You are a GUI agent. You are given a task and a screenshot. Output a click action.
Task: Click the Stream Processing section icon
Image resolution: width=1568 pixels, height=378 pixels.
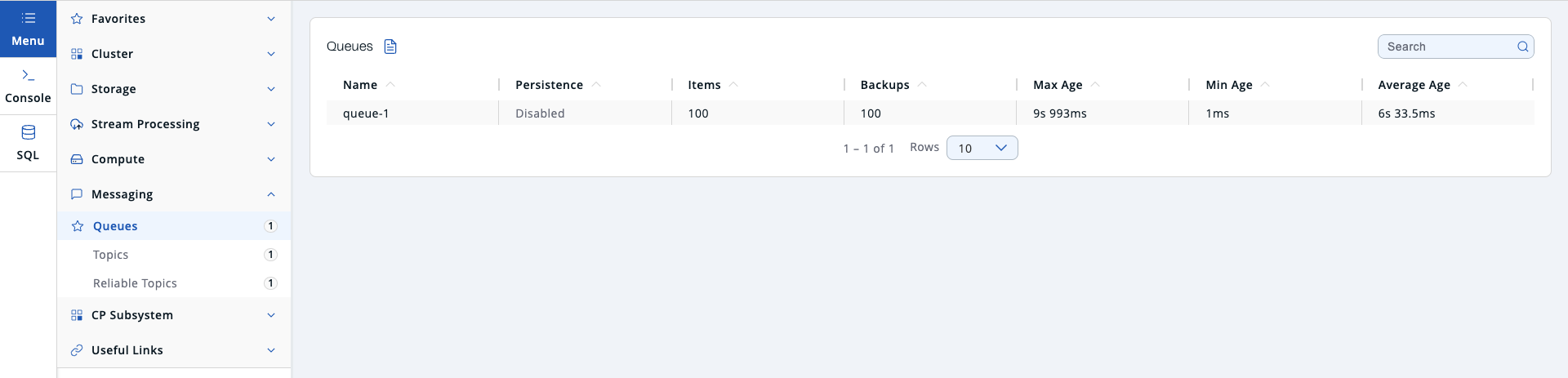[x=77, y=124]
